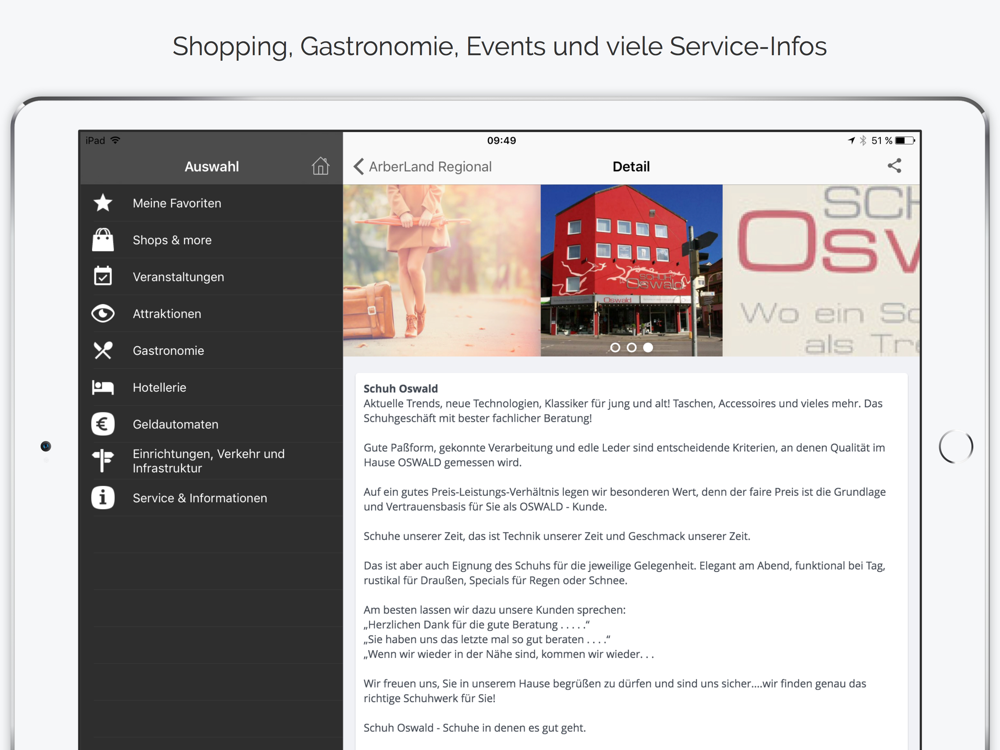This screenshot has width=1000, height=750.
Task: Open Einrichtungen, Verkehr und Infrastruktur label
Action: [209, 460]
